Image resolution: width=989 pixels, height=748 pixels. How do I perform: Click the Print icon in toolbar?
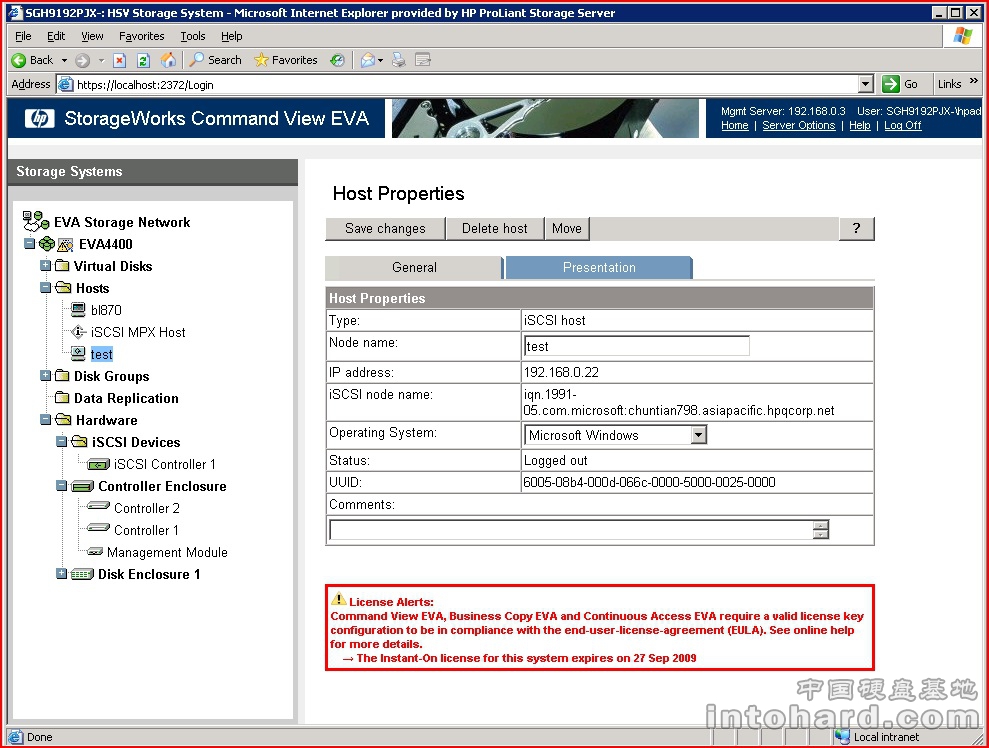(x=398, y=60)
